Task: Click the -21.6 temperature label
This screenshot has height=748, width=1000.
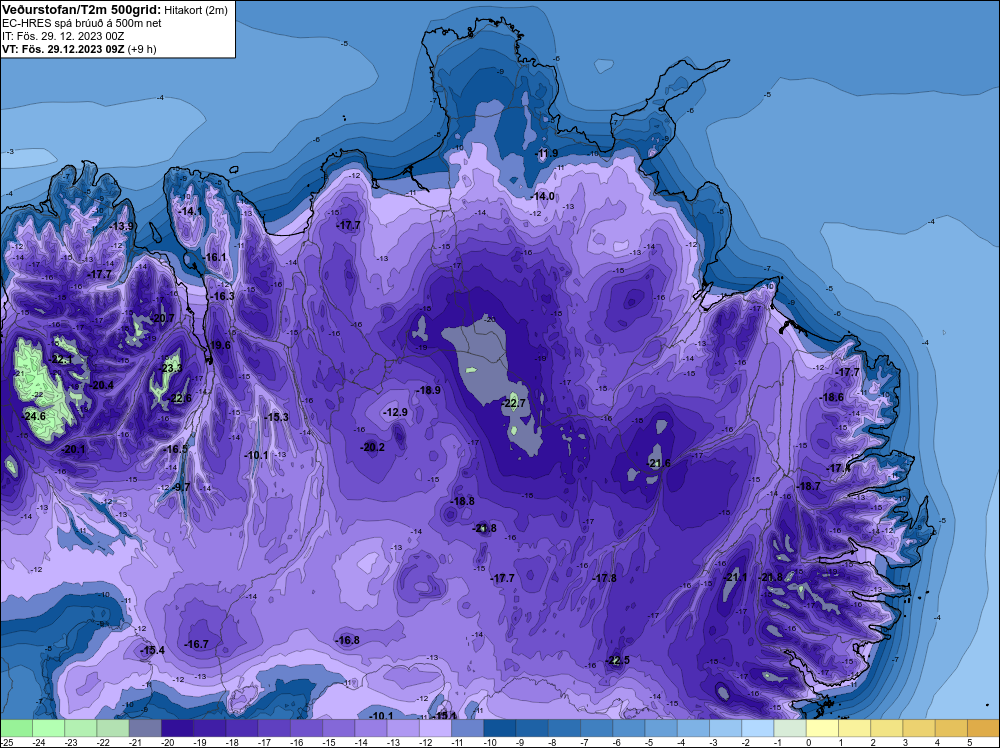Action: (659, 464)
